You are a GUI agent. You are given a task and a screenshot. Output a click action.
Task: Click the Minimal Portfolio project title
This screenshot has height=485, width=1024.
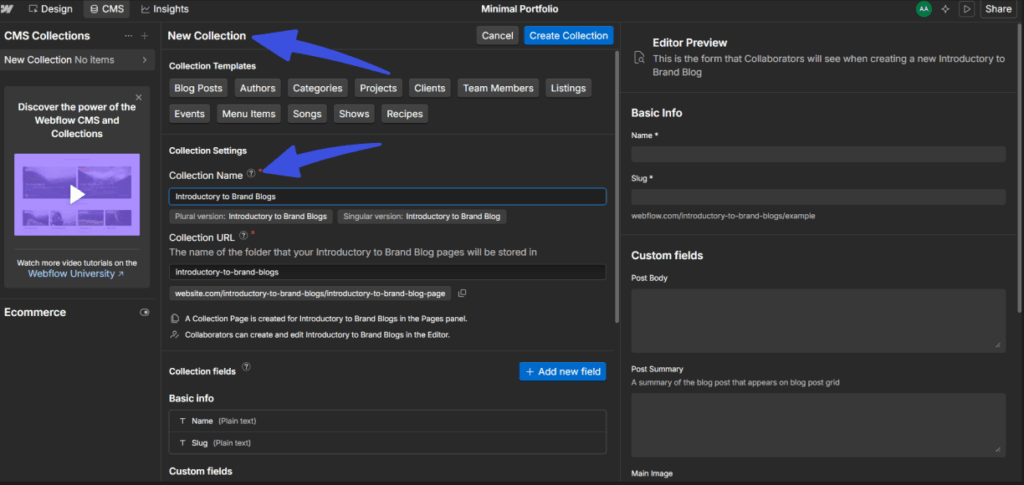(520, 9)
